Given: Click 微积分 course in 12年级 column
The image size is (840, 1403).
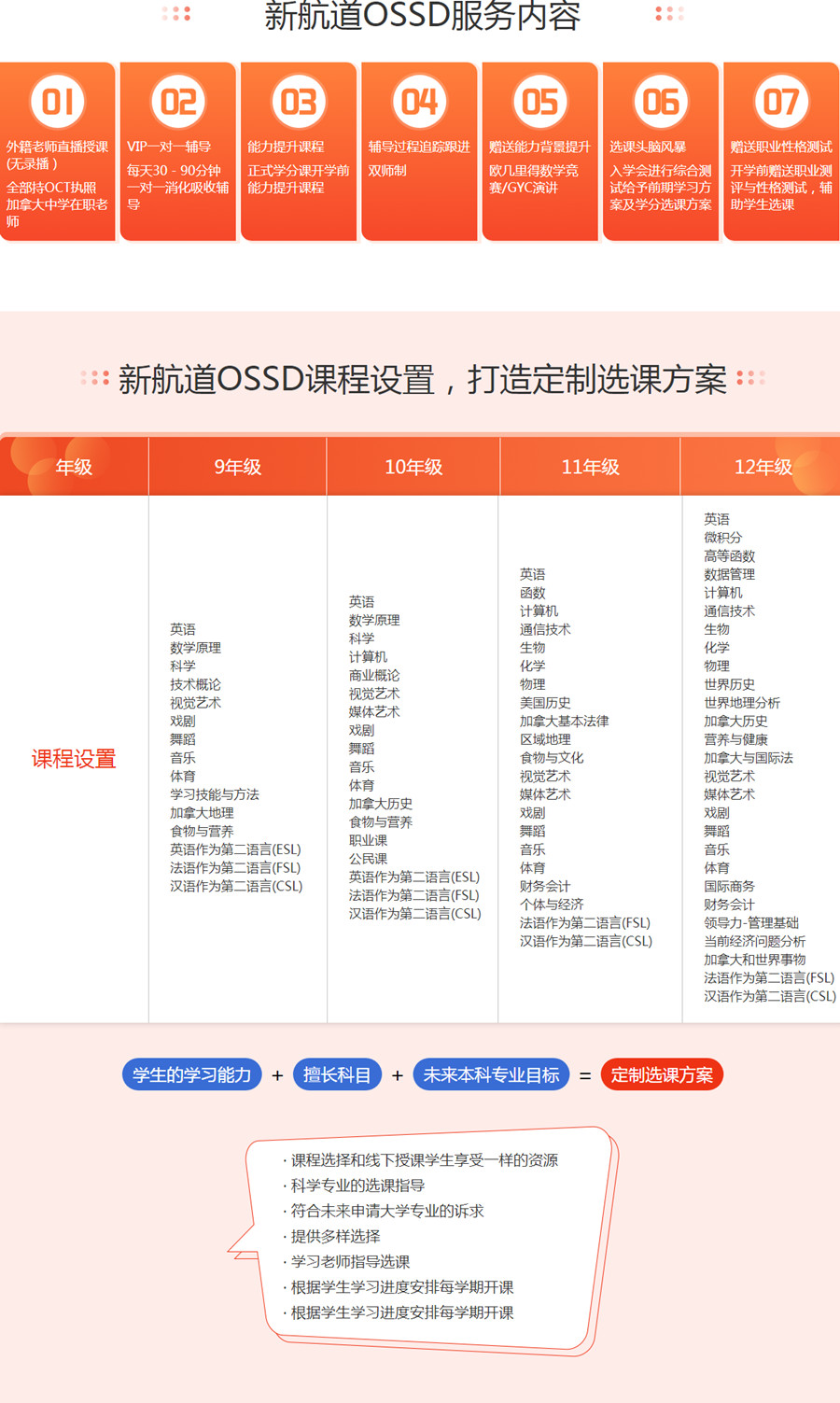Looking at the screenshot, I should 723,538.
